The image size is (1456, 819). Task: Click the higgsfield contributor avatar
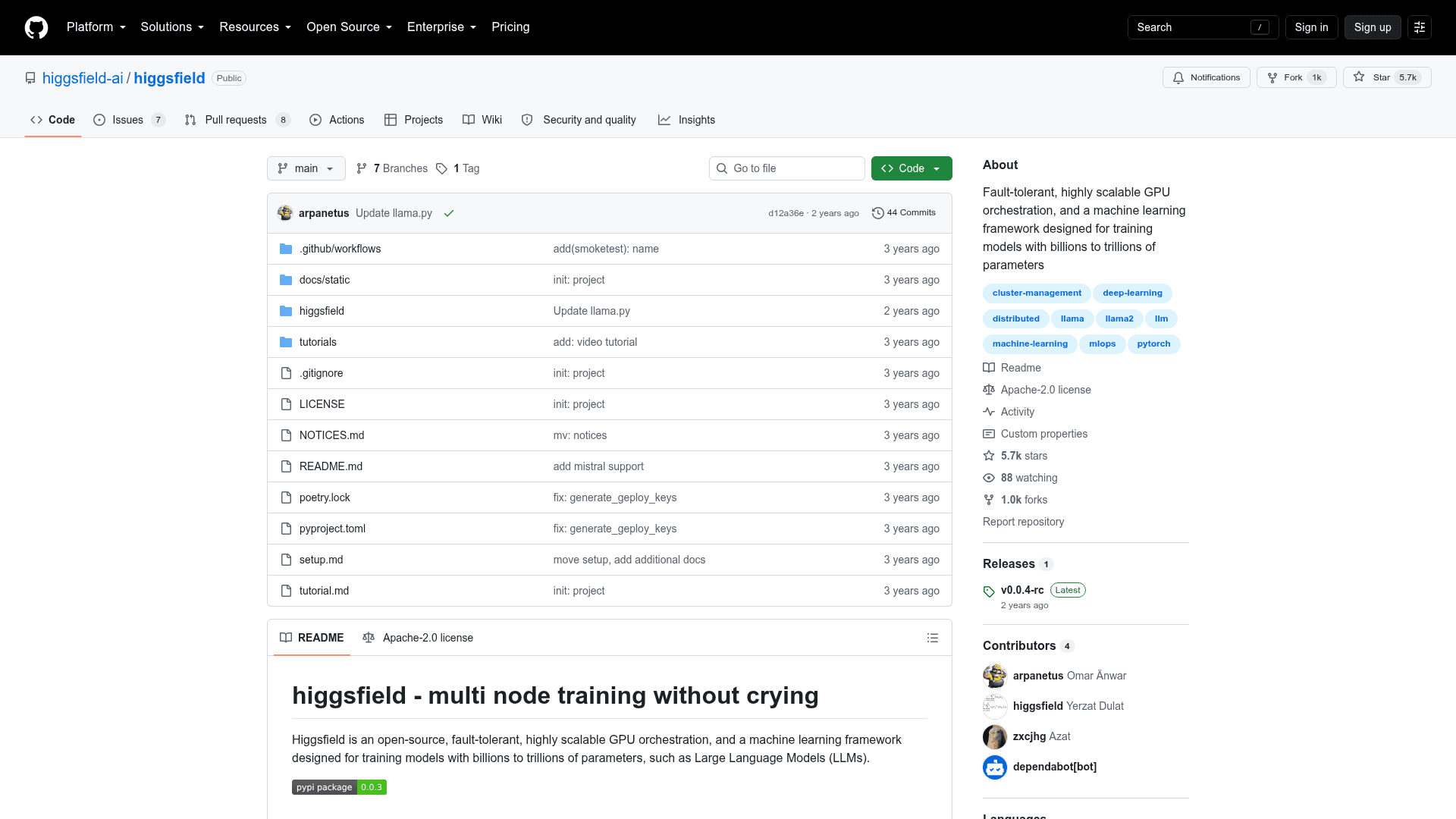pos(995,706)
